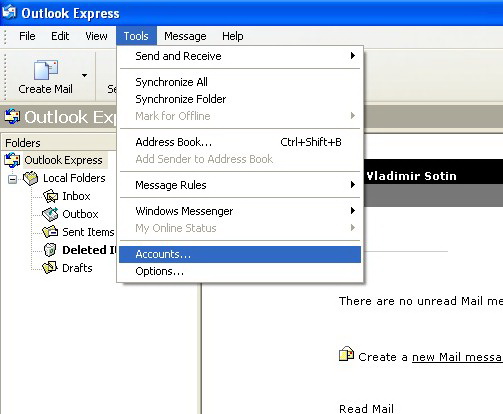Click the toolbar grip handle

click(x=5, y=76)
